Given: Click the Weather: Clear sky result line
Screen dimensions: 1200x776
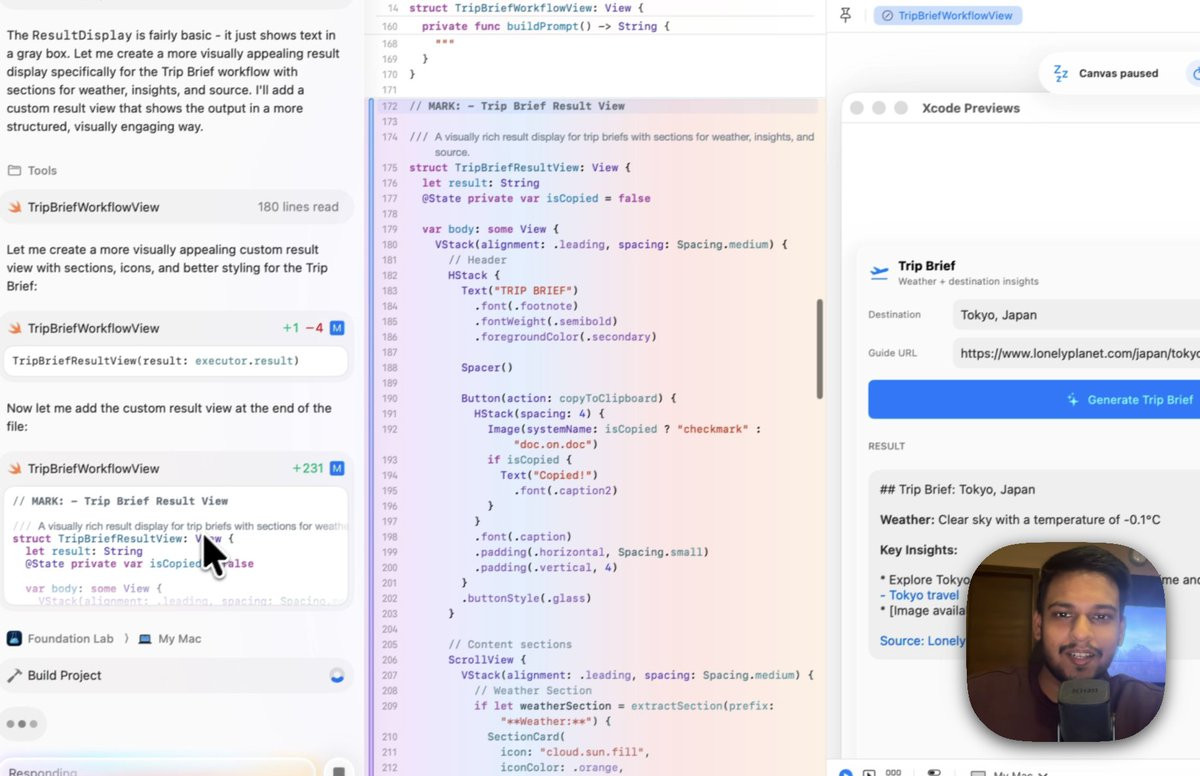Looking at the screenshot, I should (1020, 520).
